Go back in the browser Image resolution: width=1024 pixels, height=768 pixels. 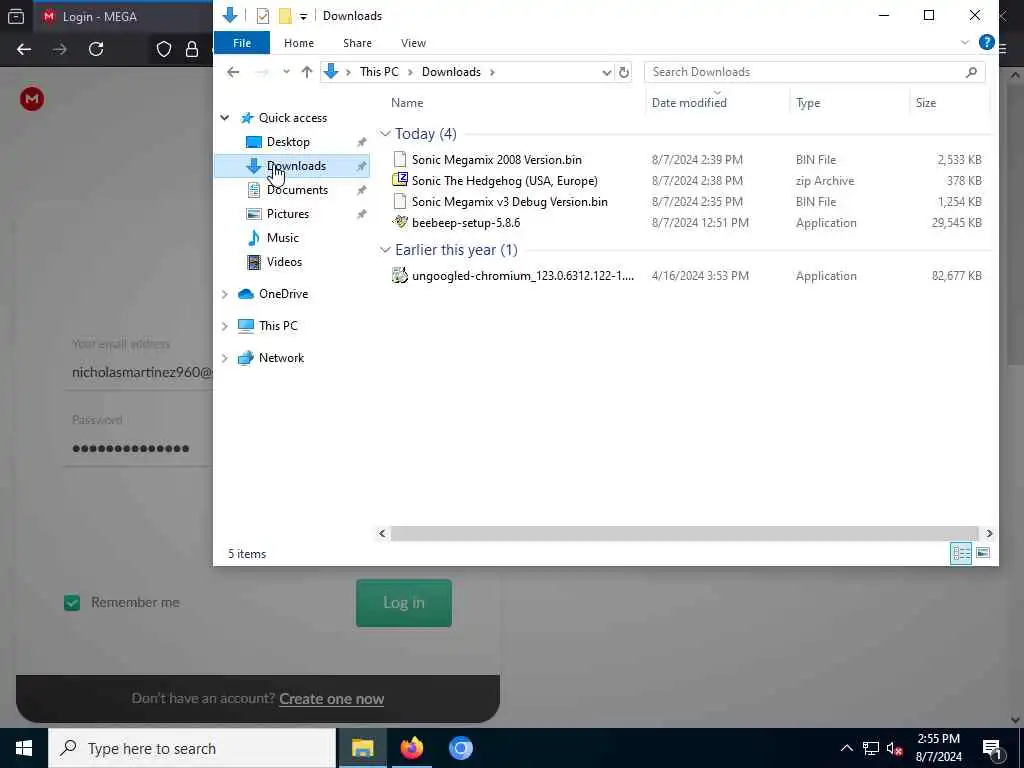(x=24, y=49)
